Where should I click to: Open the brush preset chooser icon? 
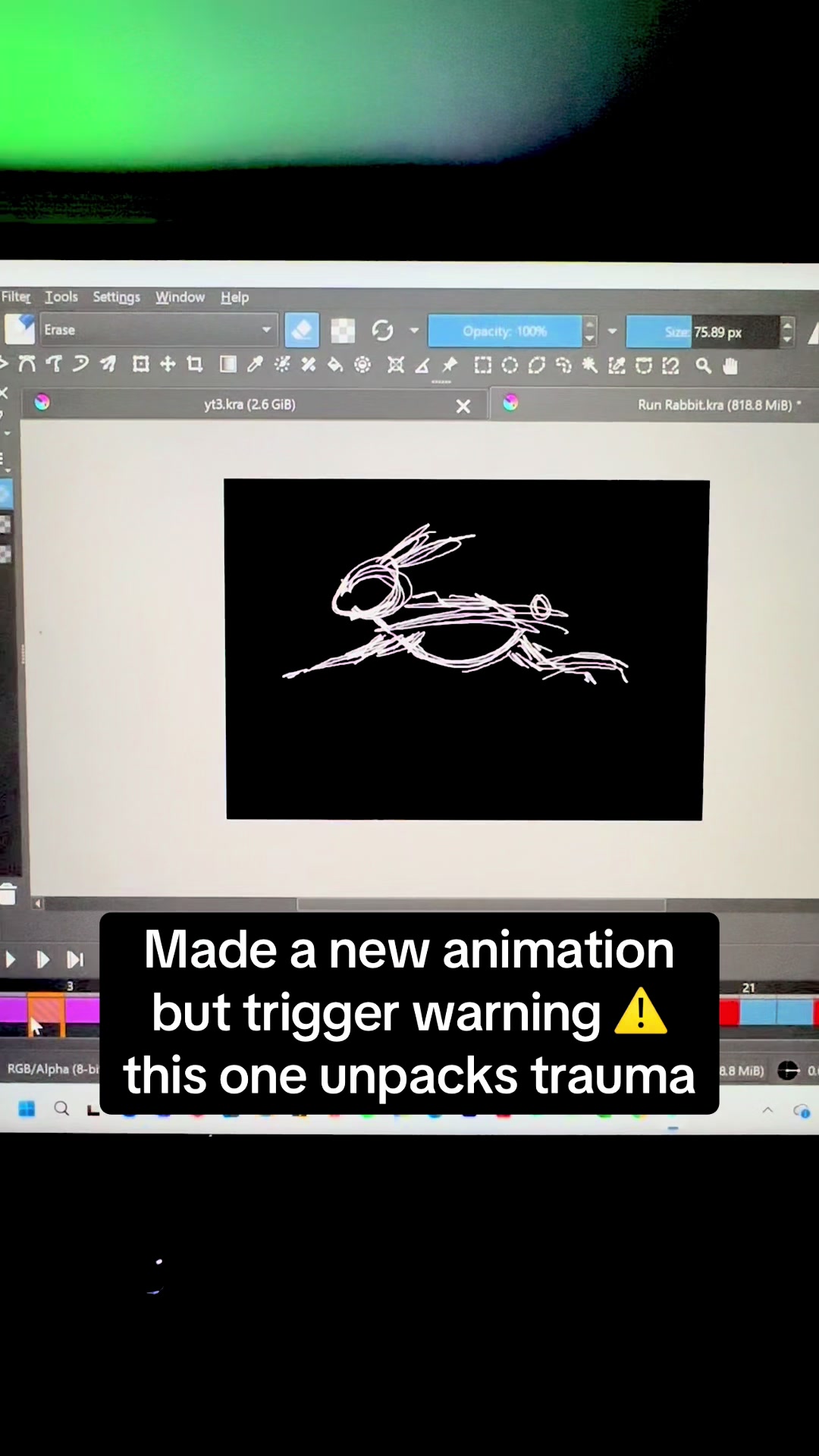20,328
